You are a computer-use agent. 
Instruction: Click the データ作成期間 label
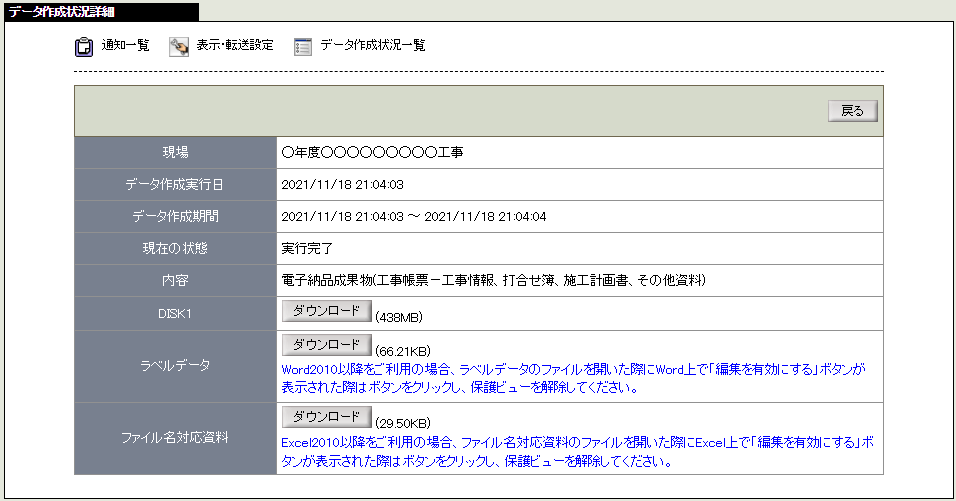click(175, 216)
